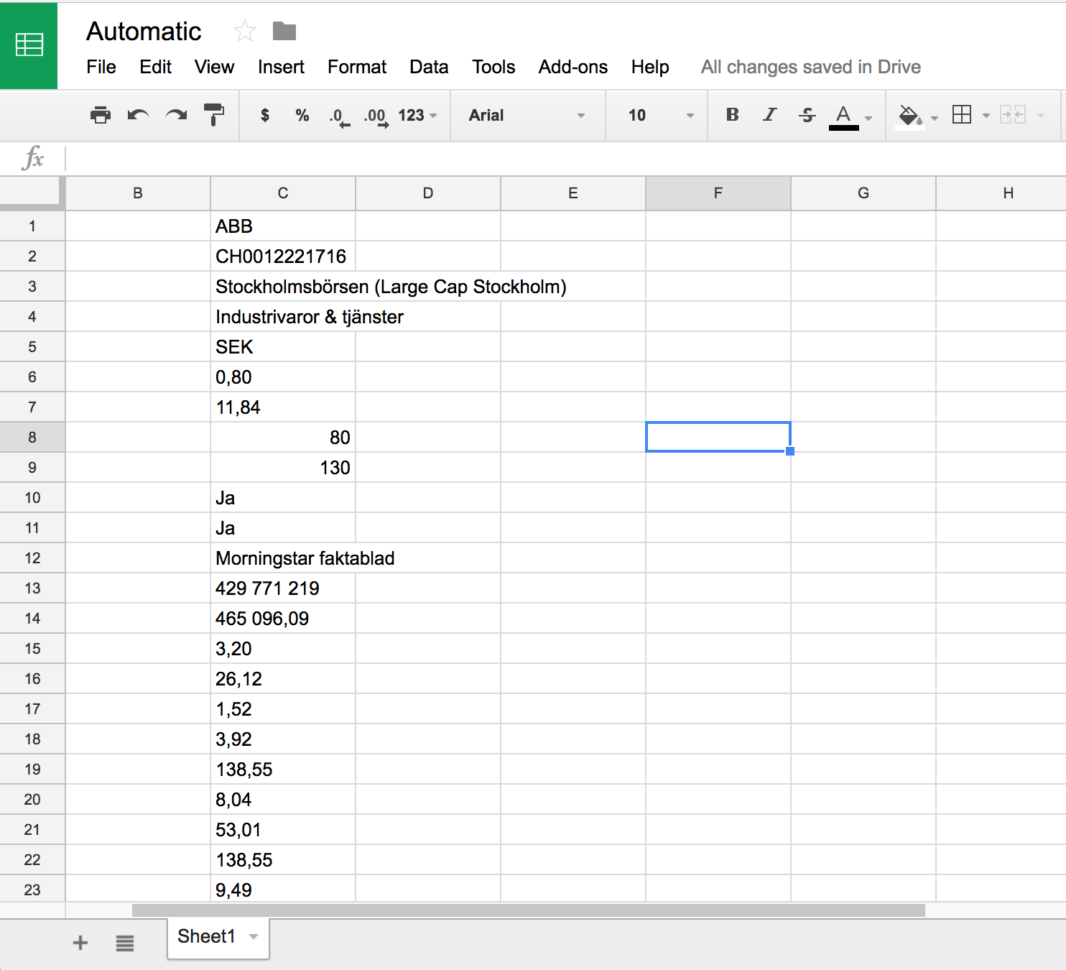Screen dimensions: 1066x970
Task: Open the Format menu
Action: pyautogui.click(x=357, y=67)
